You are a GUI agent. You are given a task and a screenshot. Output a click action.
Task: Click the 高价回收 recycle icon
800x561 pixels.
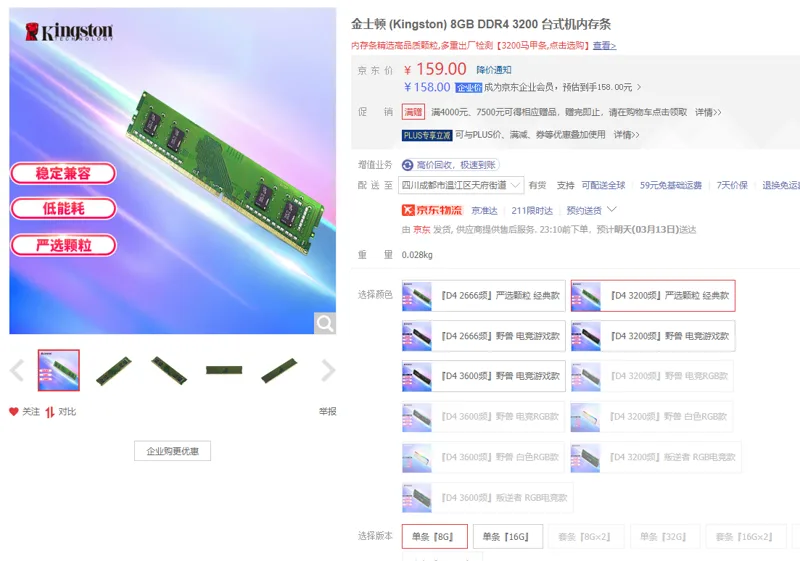point(407,165)
